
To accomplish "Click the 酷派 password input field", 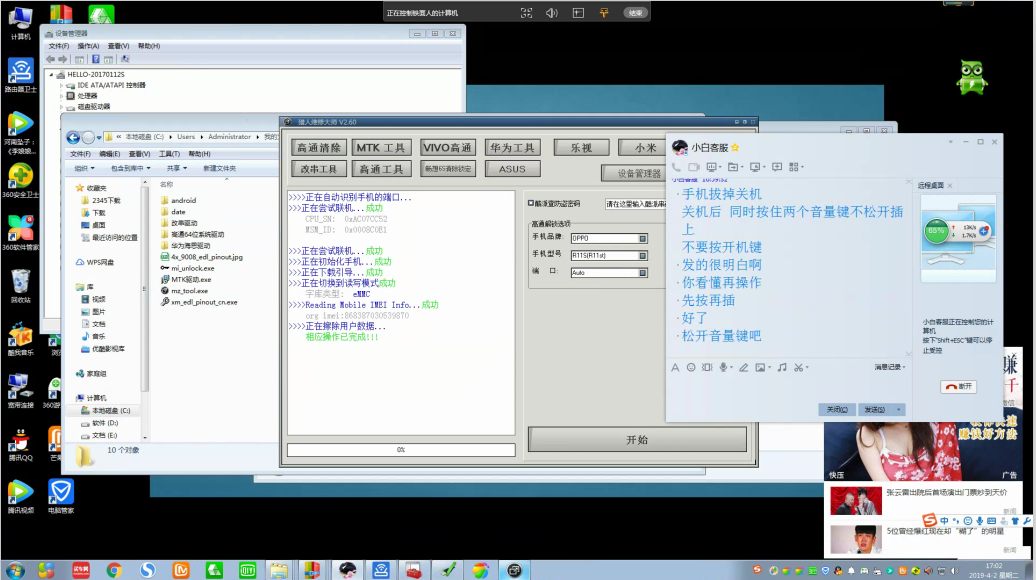I will tap(635, 203).
